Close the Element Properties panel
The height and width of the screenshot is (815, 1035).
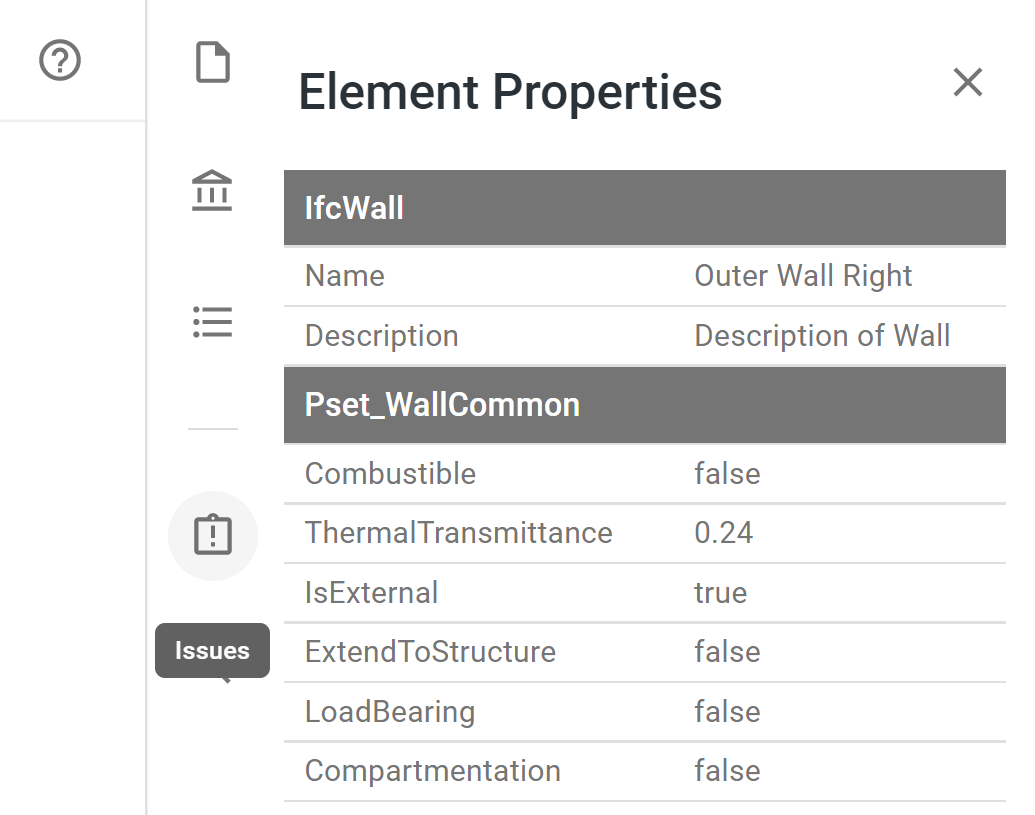coord(968,82)
